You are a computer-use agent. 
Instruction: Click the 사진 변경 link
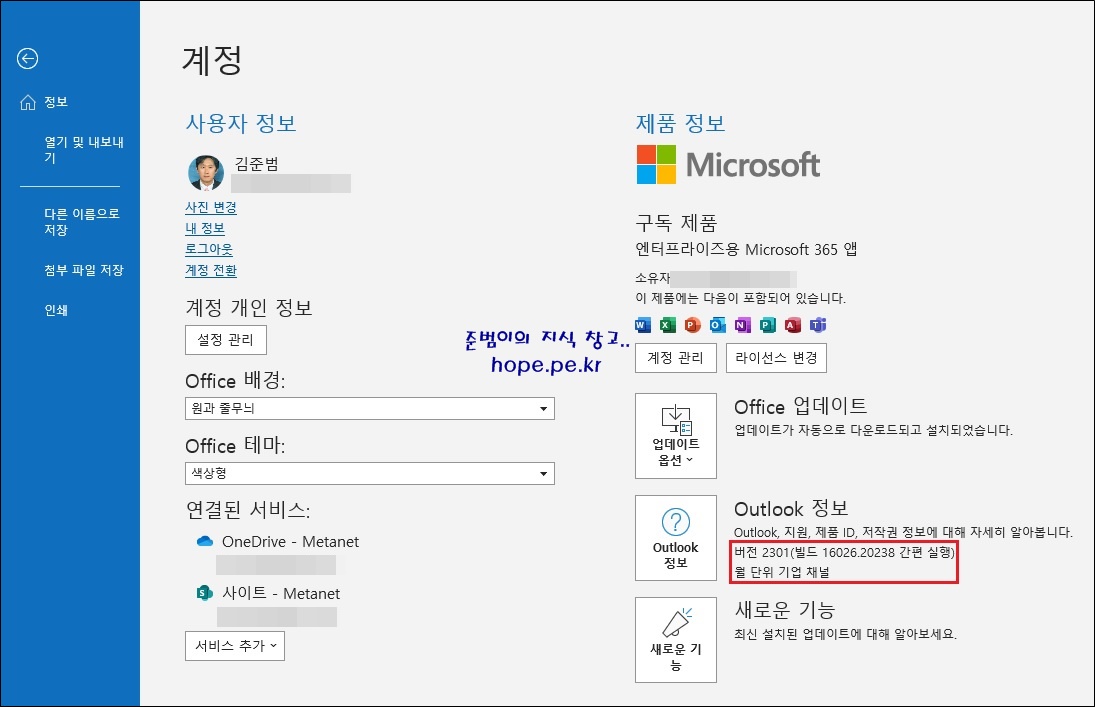[x=211, y=207]
